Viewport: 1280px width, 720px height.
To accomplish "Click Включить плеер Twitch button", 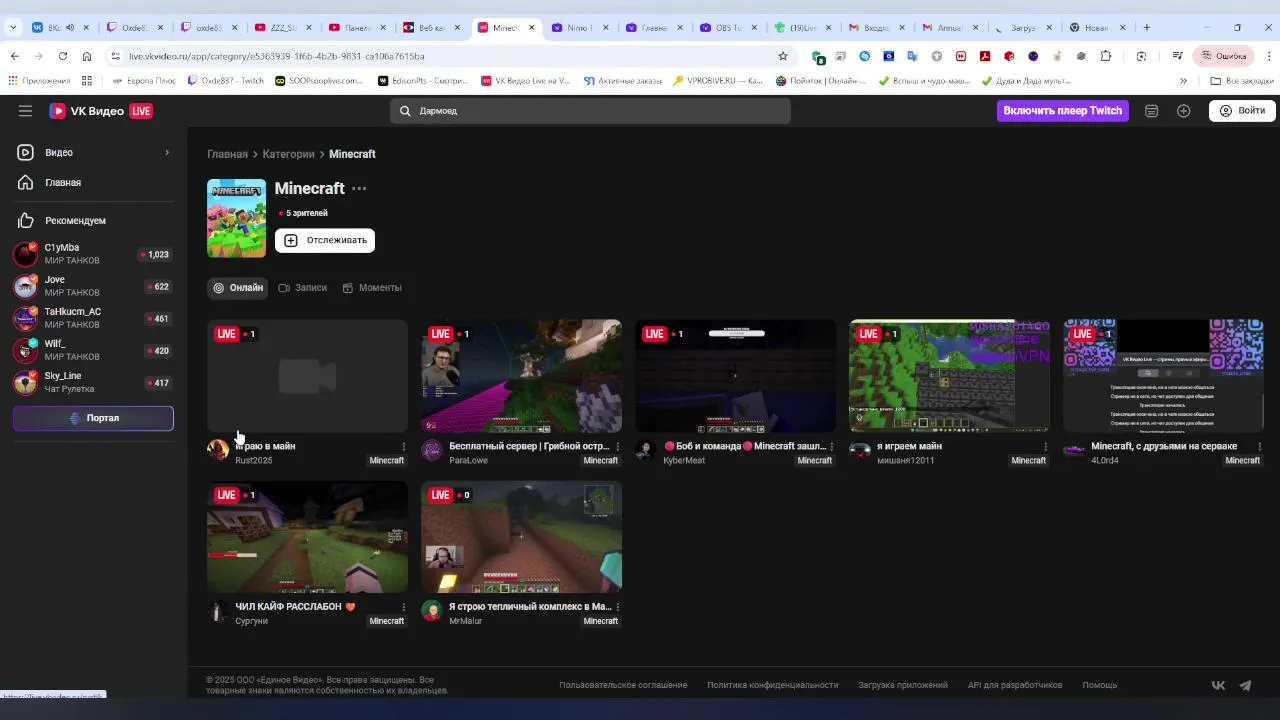I will tap(1063, 111).
